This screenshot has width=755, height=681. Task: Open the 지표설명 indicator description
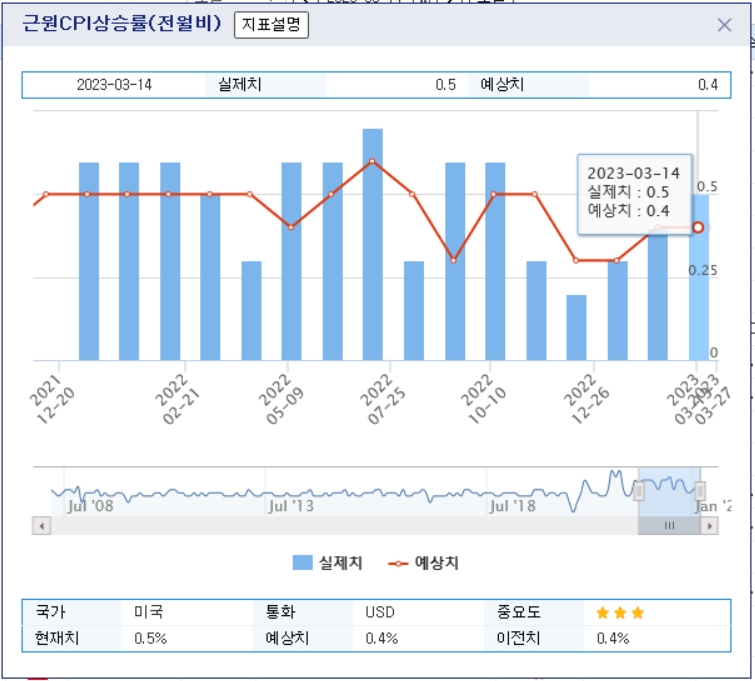tap(271, 25)
